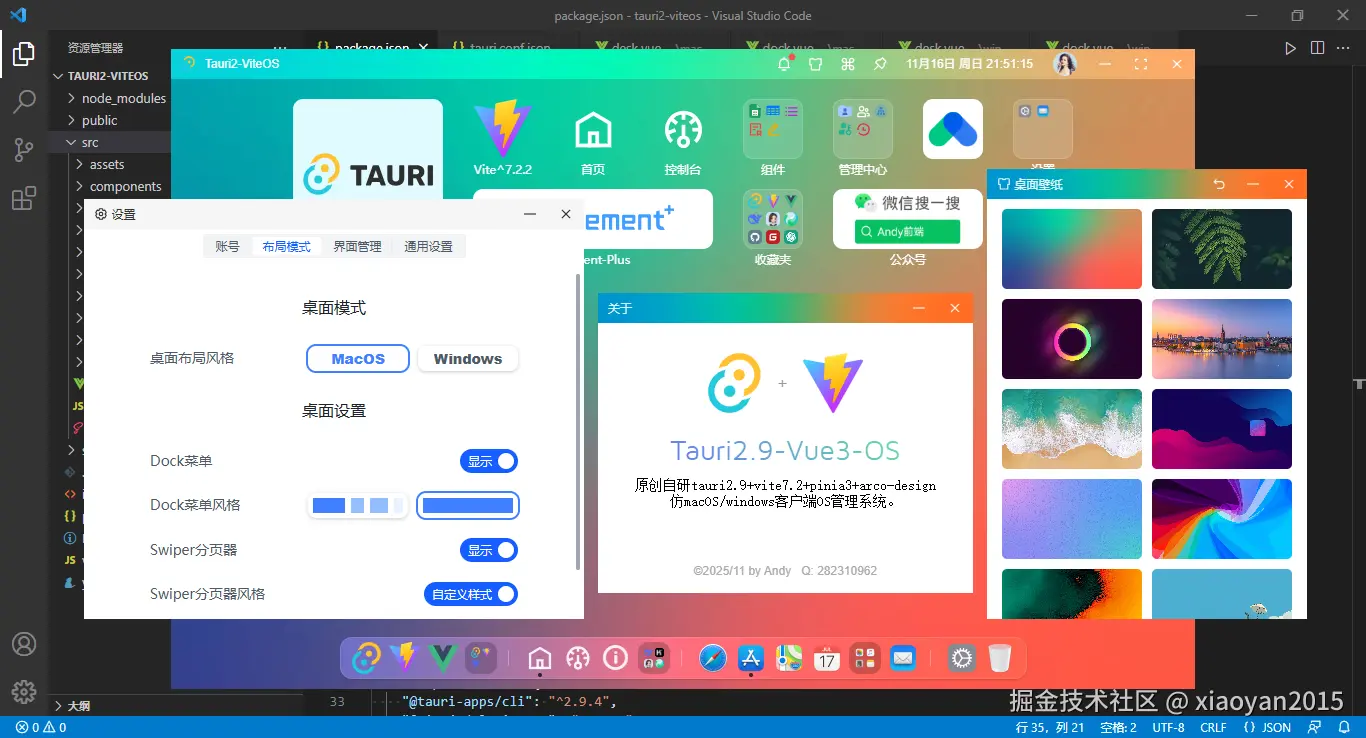This screenshot has width=1366, height=738.
Task: Click the fern leaf wallpaper thumbnail
Action: pos(1221,249)
